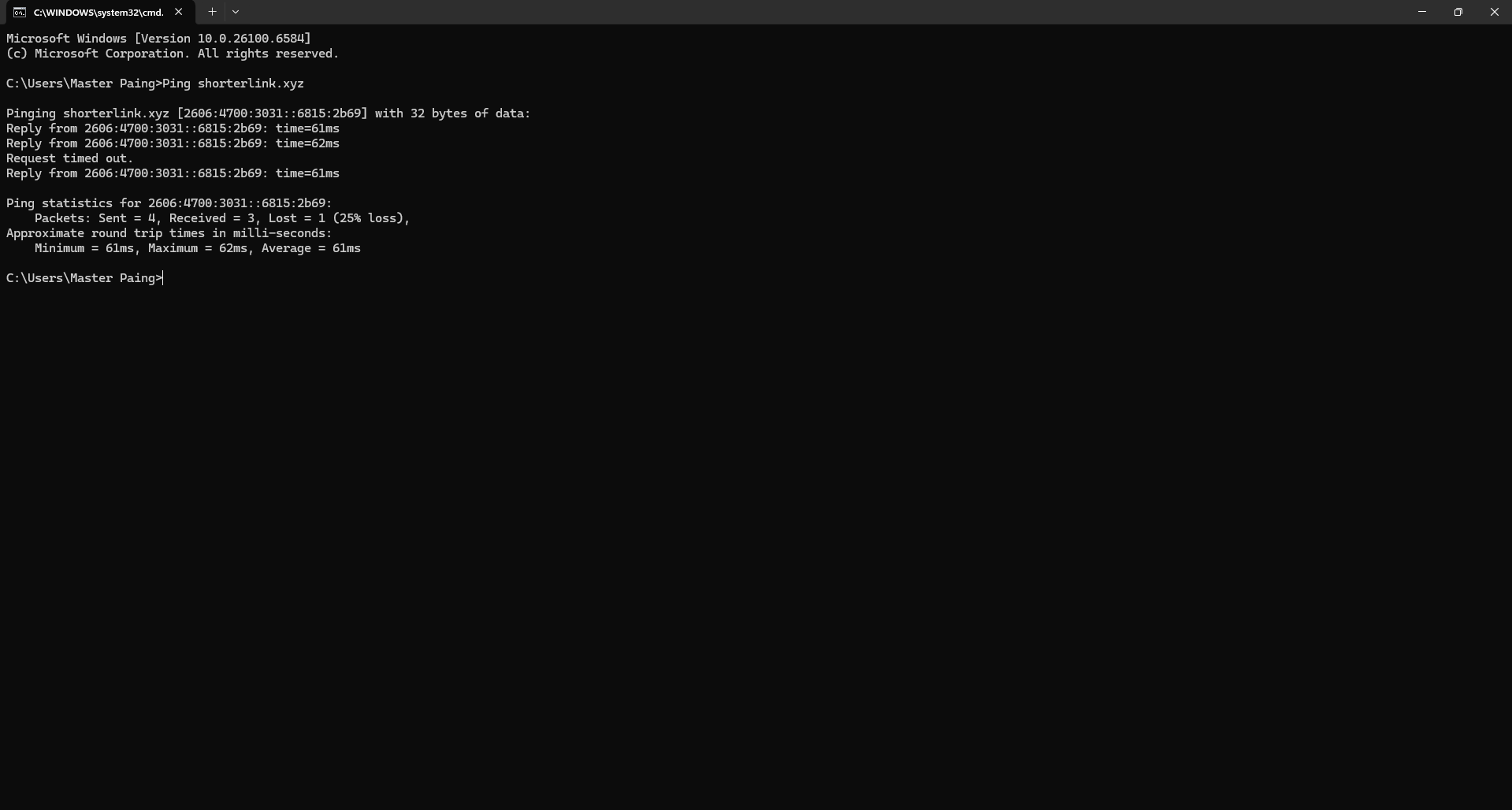This screenshot has height=810, width=1512.
Task: Click the Microsoft Windows version line
Action: point(158,39)
